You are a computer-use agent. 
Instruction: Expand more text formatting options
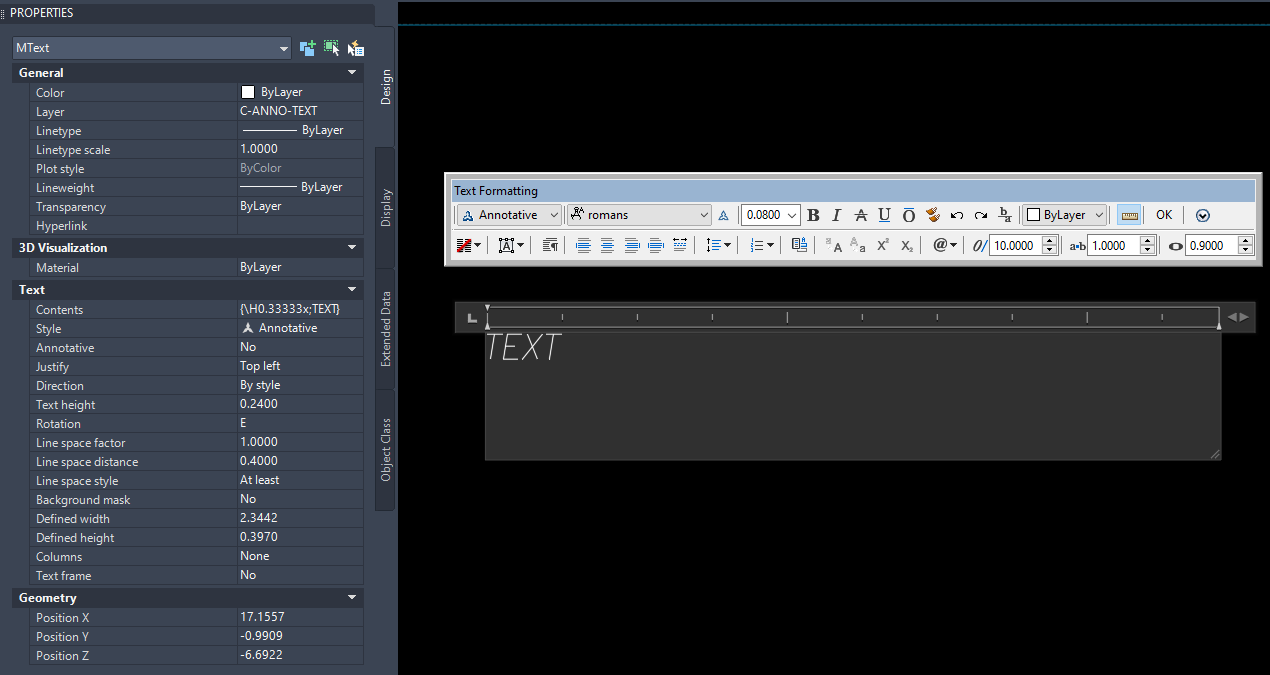[1202, 215]
